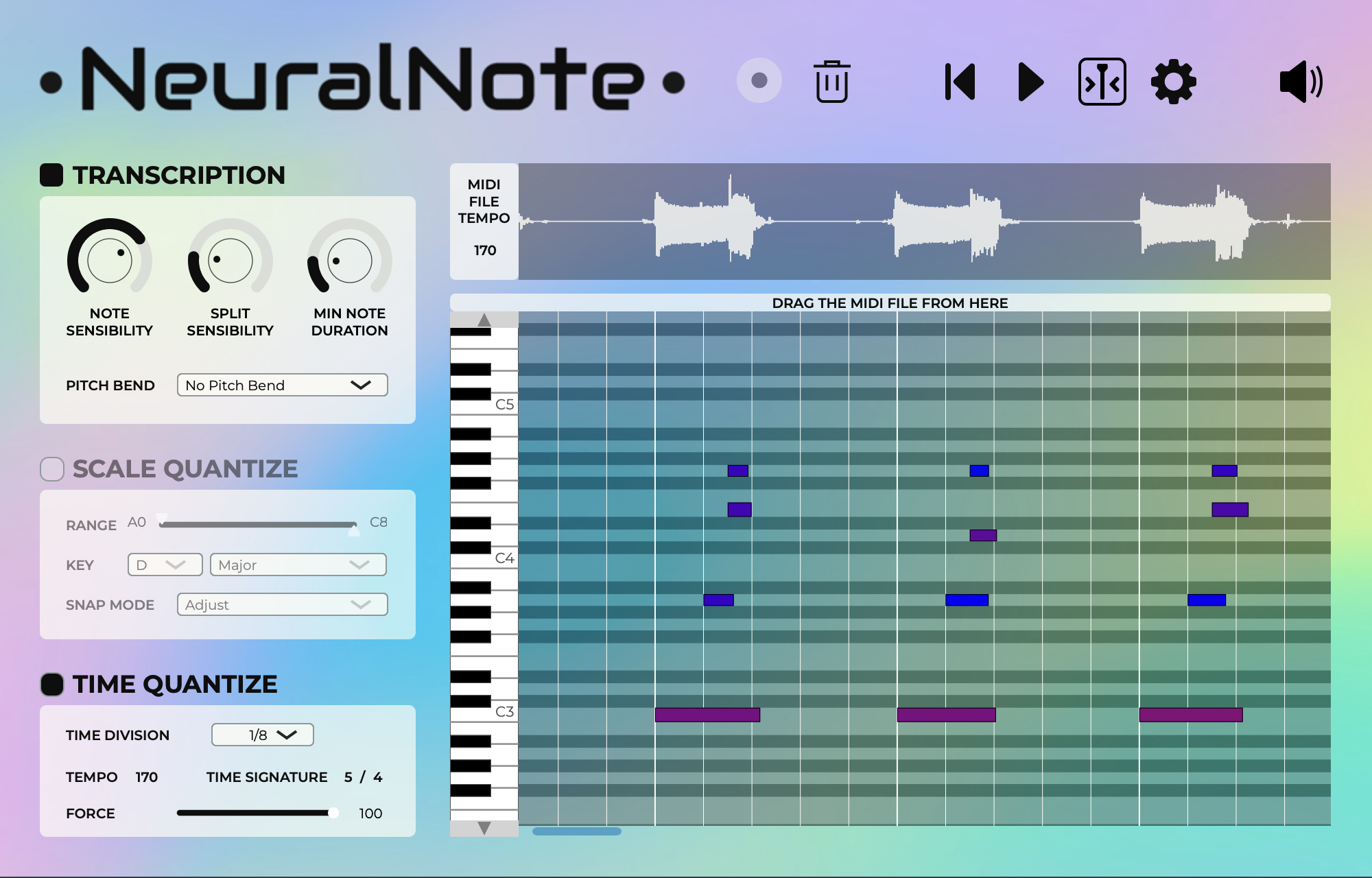1372x878 pixels.
Task: Open the key root note D dropdown
Action: tap(165, 565)
